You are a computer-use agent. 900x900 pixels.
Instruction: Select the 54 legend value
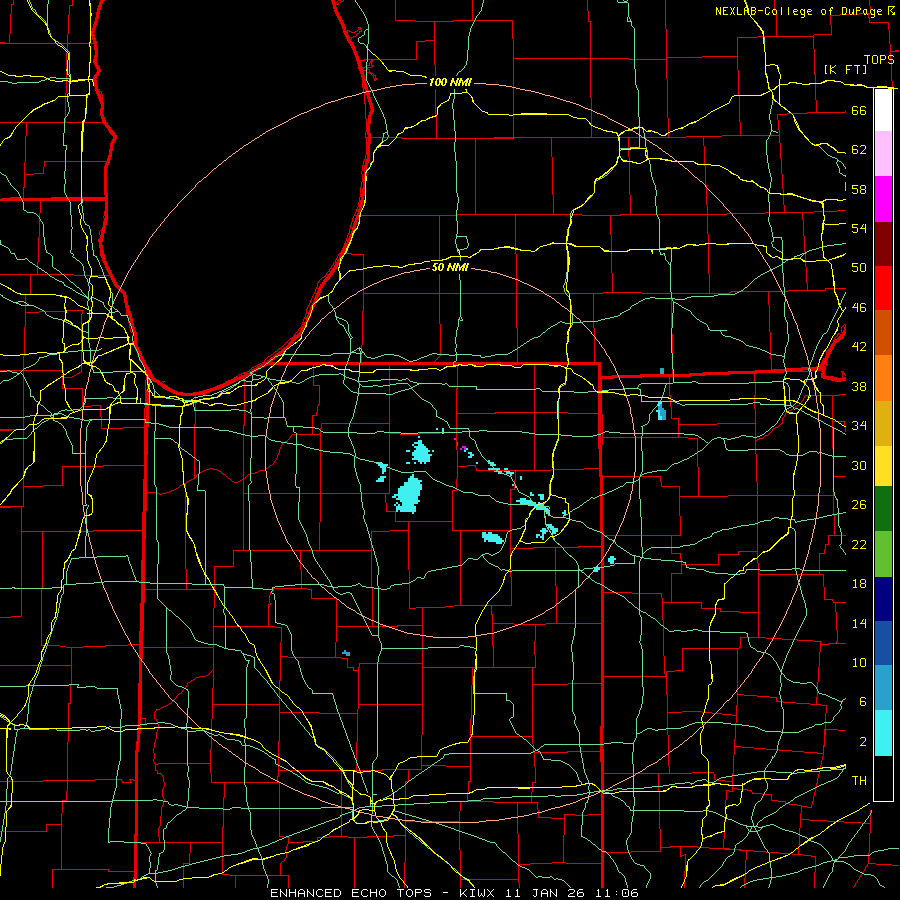pyautogui.click(x=859, y=228)
